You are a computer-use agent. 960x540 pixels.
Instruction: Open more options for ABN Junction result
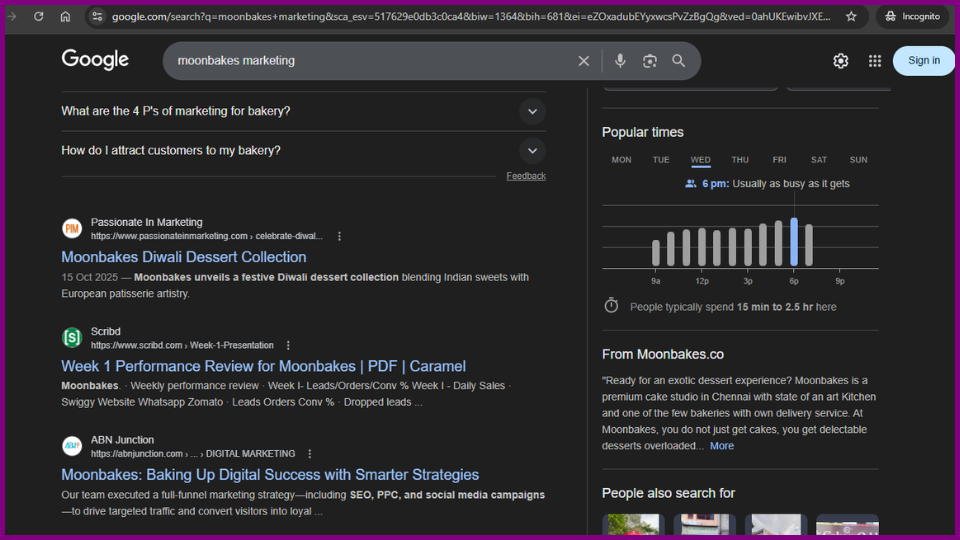tap(310, 454)
